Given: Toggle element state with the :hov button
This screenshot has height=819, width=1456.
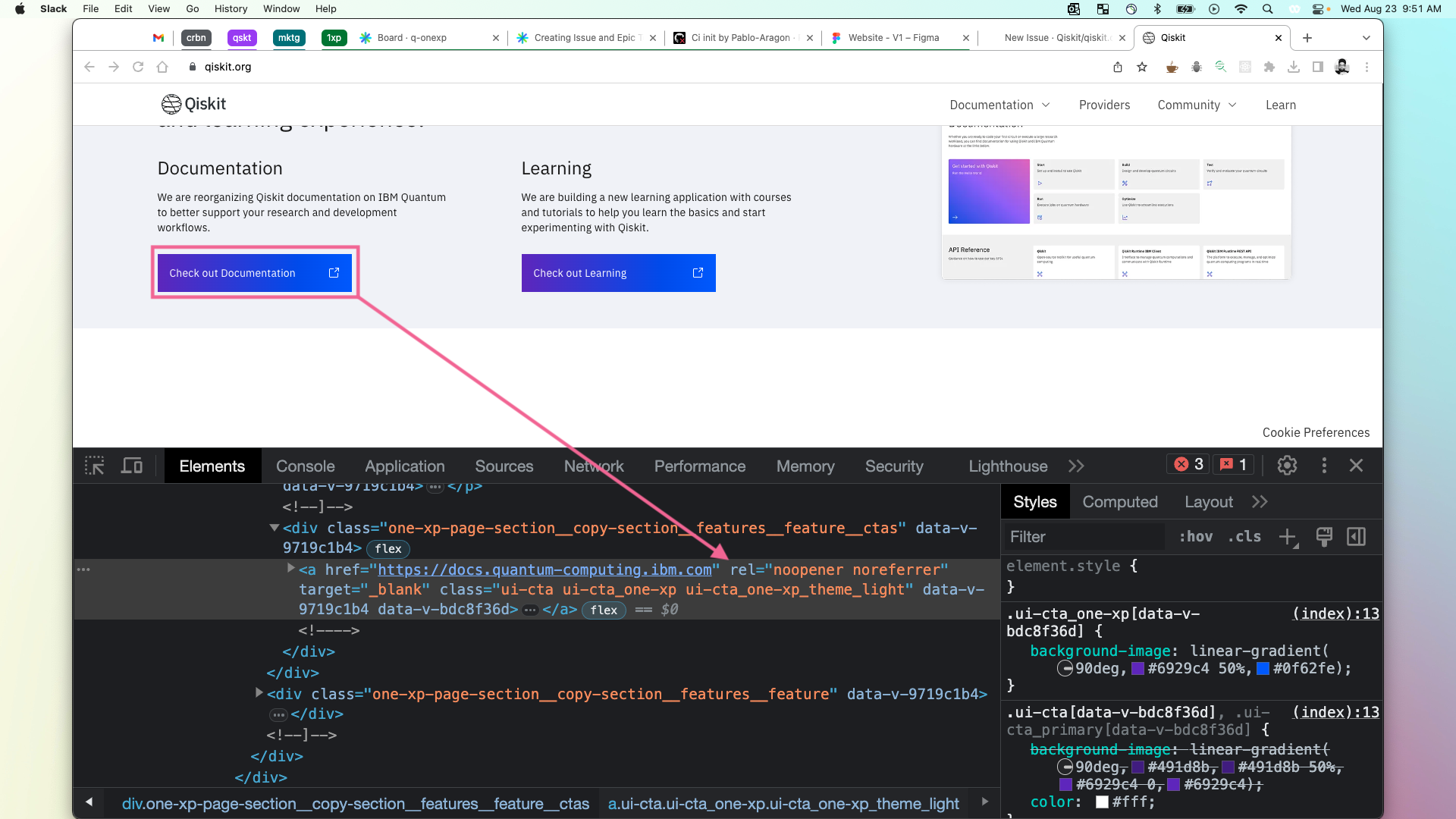Looking at the screenshot, I should [1196, 536].
